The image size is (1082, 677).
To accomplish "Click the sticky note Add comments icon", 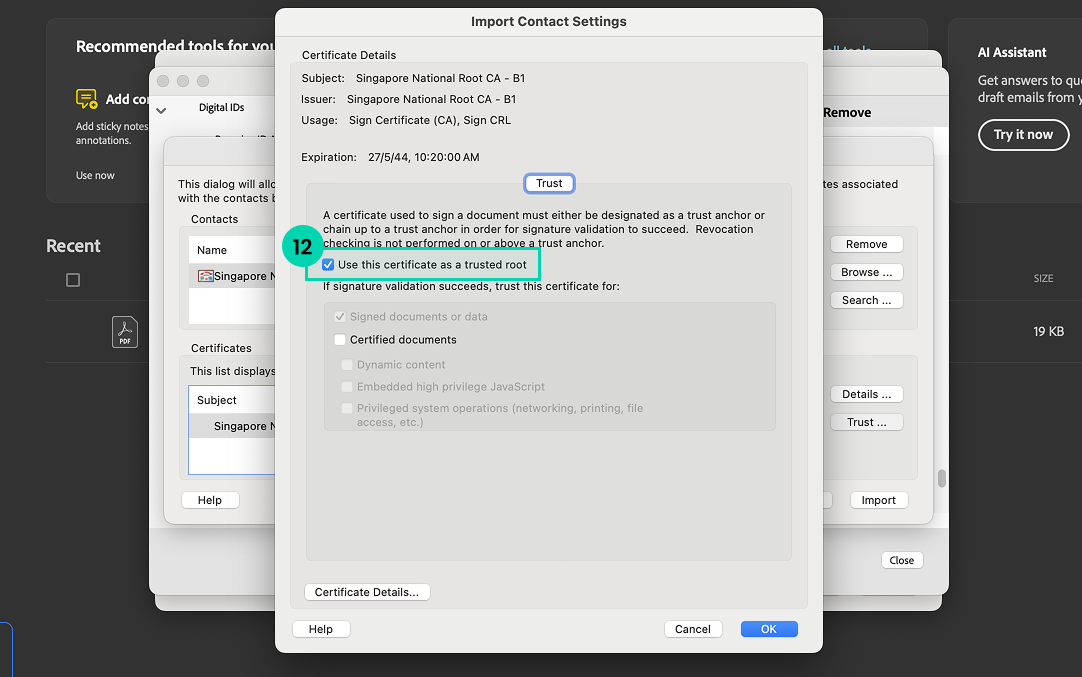I will [87, 99].
